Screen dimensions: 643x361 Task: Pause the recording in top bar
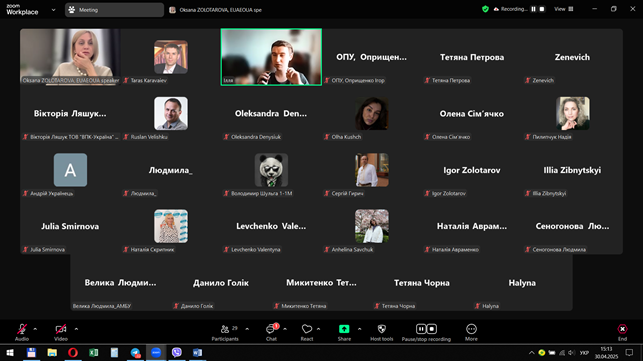coord(534,9)
